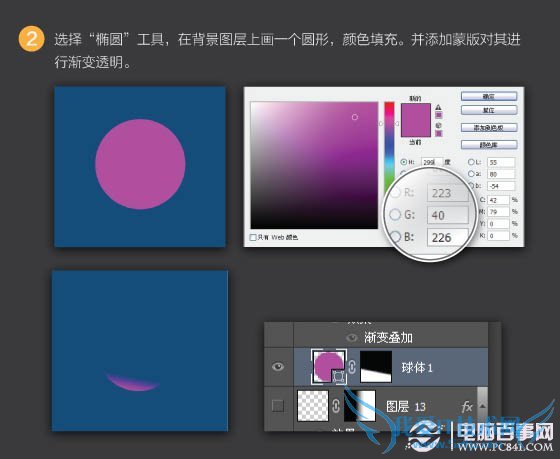Click the small web-safe swatch under the cube icon

click(439, 133)
